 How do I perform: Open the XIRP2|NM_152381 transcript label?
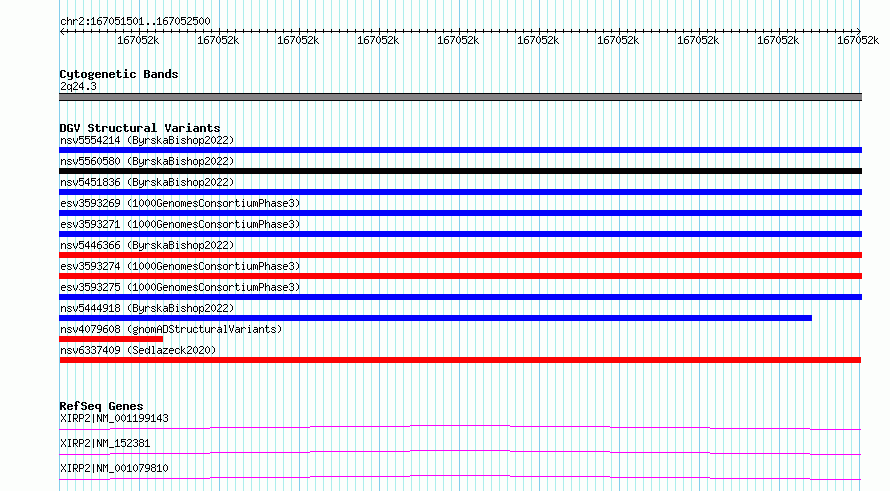pyautogui.click(x=105, y=443)
